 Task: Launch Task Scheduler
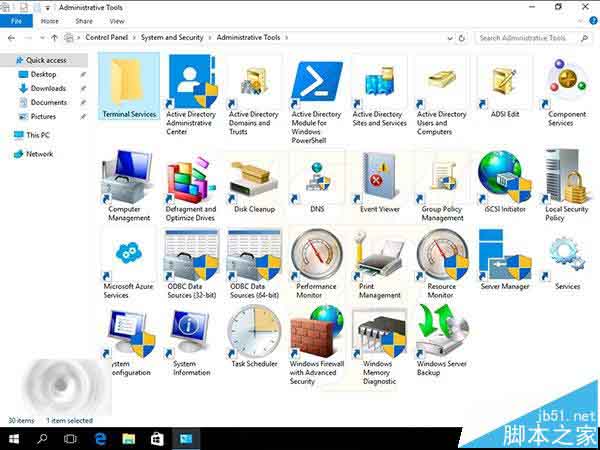(254, 337)
